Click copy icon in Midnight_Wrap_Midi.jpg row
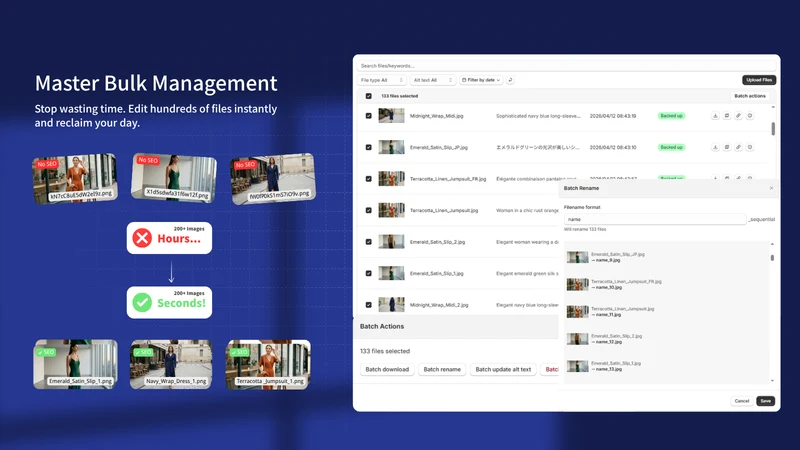This screenshot has width=800, height=450. coord(727,116)
